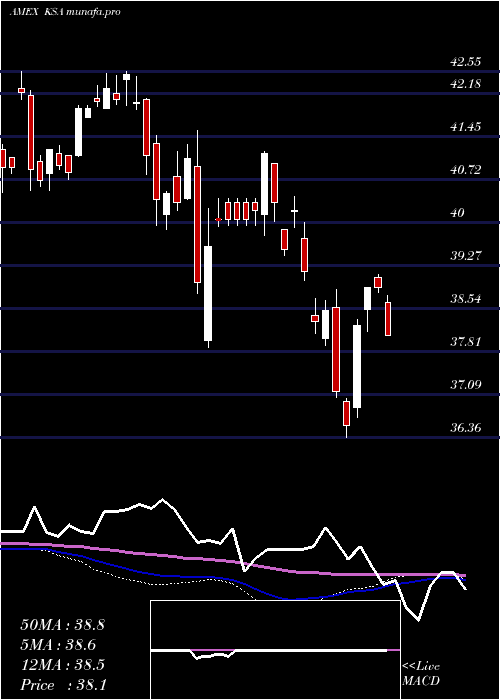Click the 37.09 price level label
Image resolution: width=500 pixels, height=700 pixels.
tap(466, 384)
